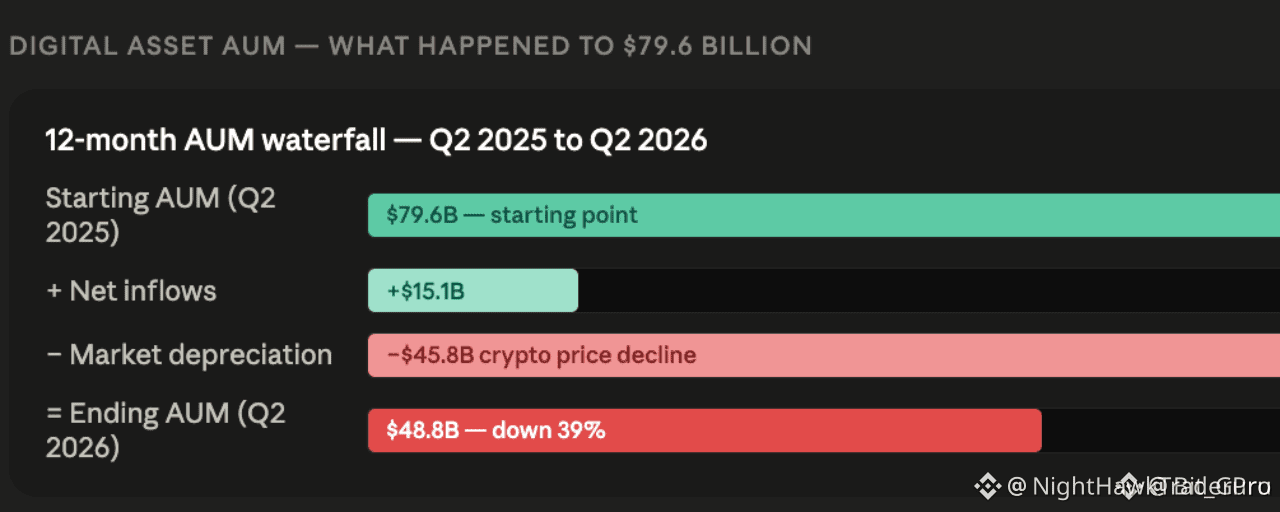The height and width of the screenshot is (512, 1280).
Task: Click the + Net inflows row label
Action: tap(131, 291)
